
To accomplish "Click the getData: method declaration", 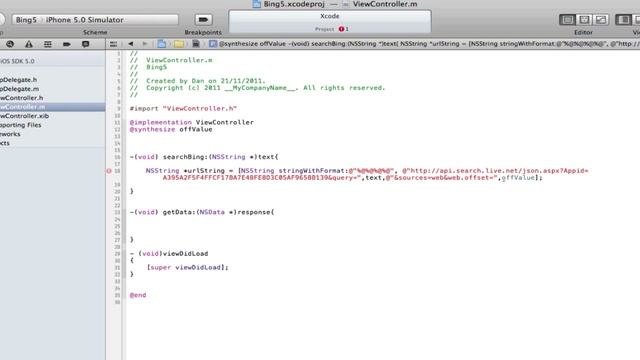I will (202, 212).
